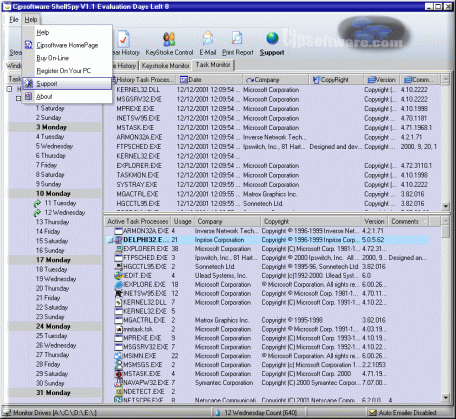Screen dimensions: 456x419
Task: Click the Monitor Drives status bar icon
Action: click(x=7, y=413)
